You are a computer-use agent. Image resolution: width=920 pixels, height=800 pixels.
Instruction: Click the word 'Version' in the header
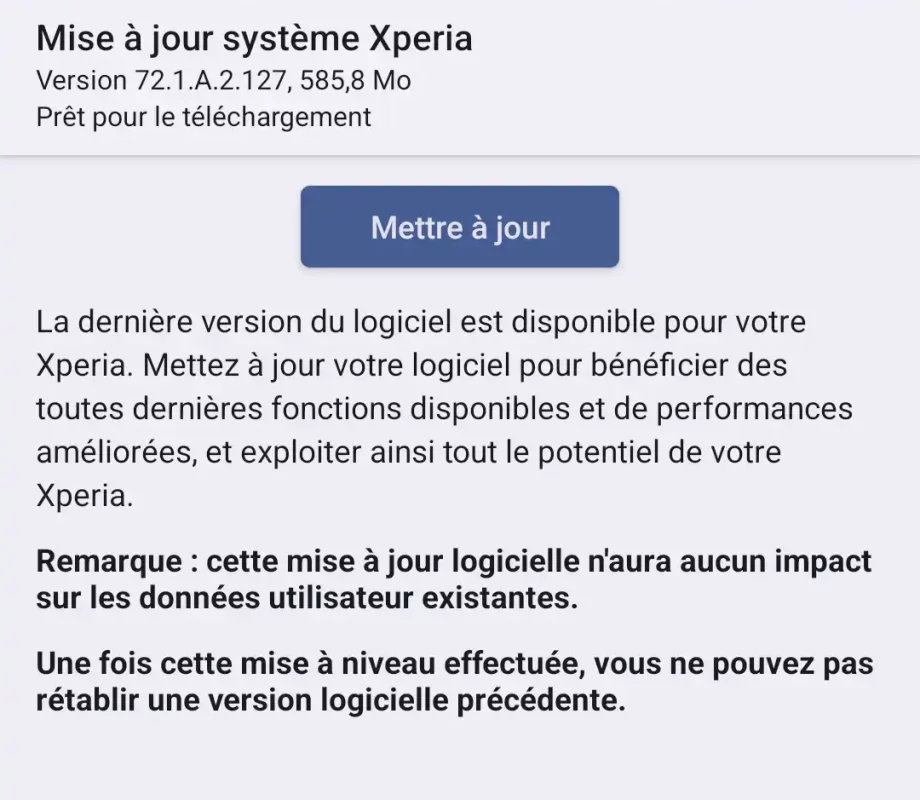[x=81, y=80]
